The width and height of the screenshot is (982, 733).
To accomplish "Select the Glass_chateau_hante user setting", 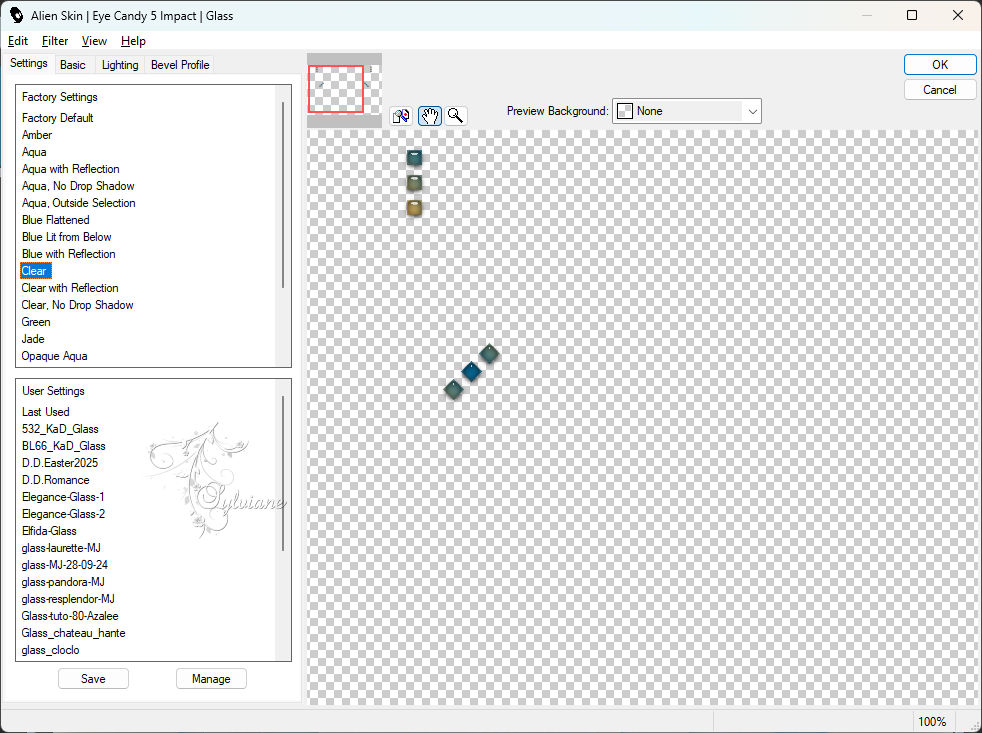I will 73,632.
